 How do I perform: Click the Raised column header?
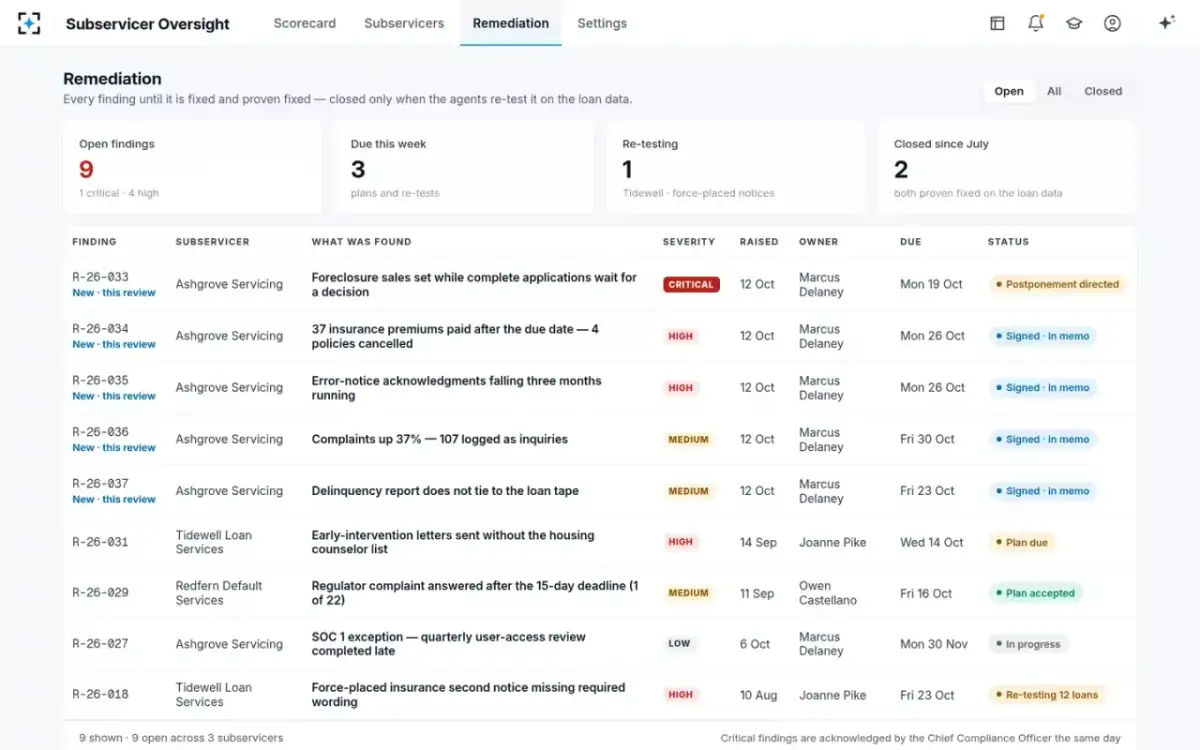[x=759, y=242]
